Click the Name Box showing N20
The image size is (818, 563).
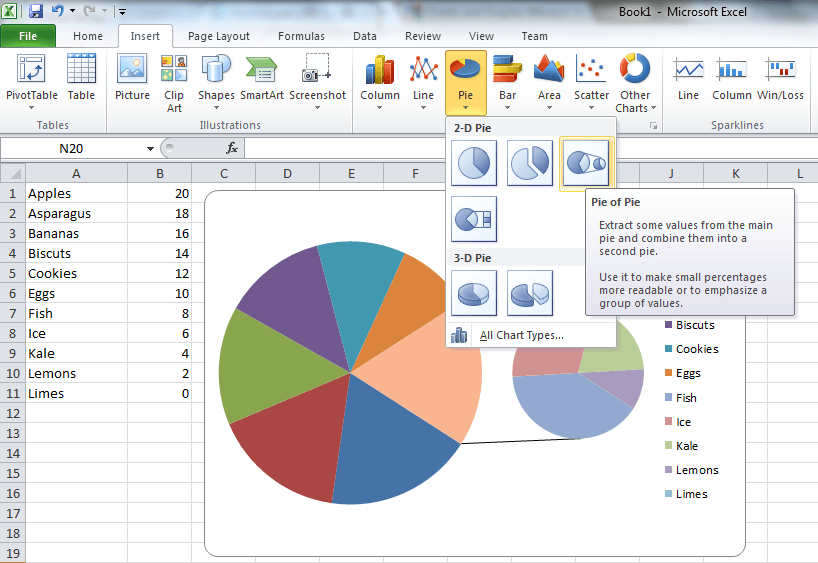(71, 149)
